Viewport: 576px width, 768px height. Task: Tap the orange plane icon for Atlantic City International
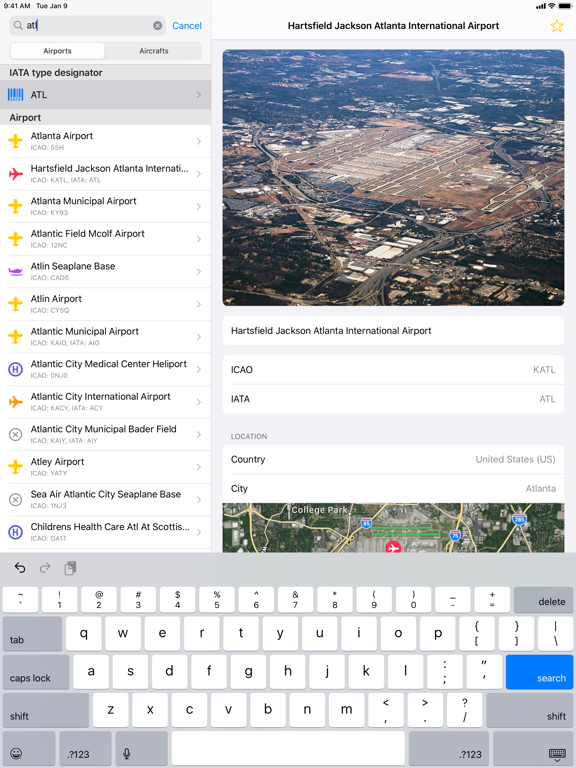point(16,402)
